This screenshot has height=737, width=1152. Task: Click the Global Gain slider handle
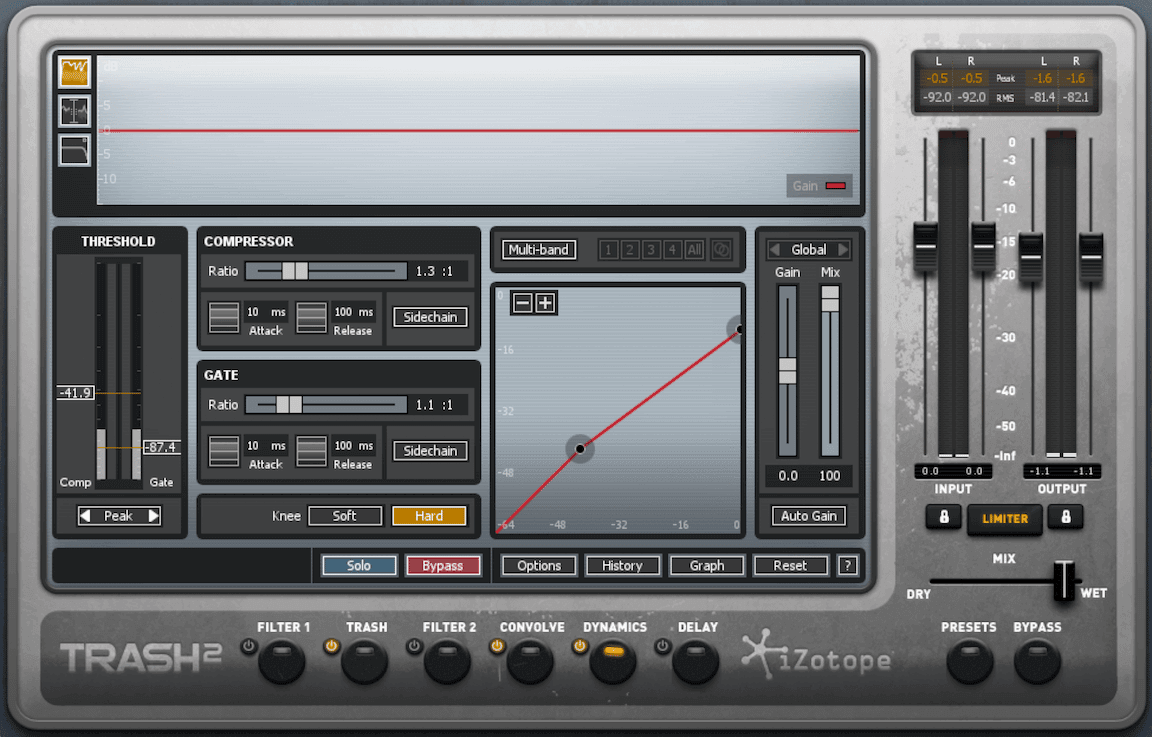point(788,370)
